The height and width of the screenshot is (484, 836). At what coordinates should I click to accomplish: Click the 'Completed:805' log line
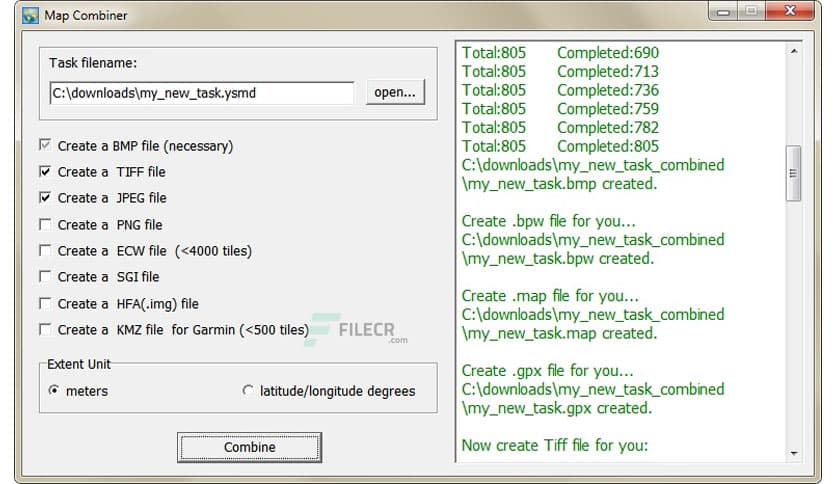coord(608,146)
